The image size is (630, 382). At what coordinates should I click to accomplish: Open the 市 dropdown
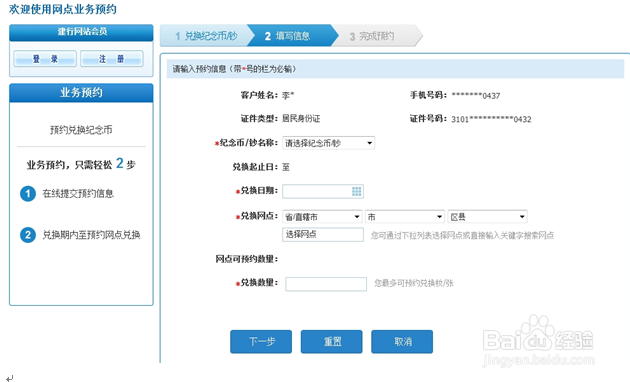click(x=405, y=217)
